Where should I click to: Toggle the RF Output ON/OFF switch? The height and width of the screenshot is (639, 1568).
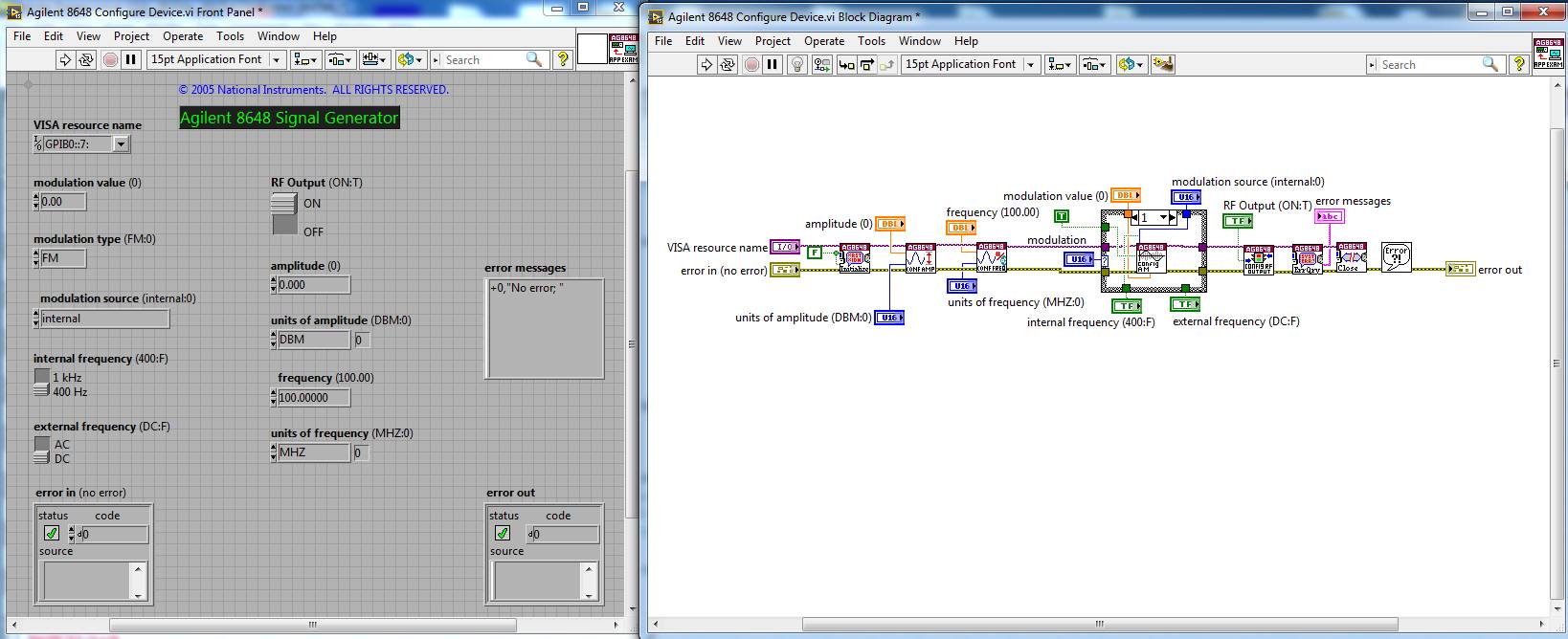tap(284, 214)
